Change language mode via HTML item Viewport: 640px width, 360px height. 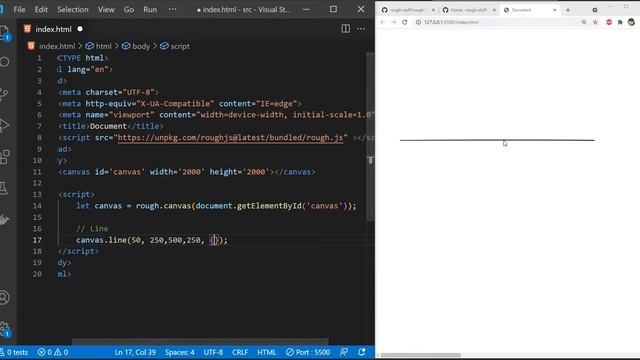[x=267, y=352]
